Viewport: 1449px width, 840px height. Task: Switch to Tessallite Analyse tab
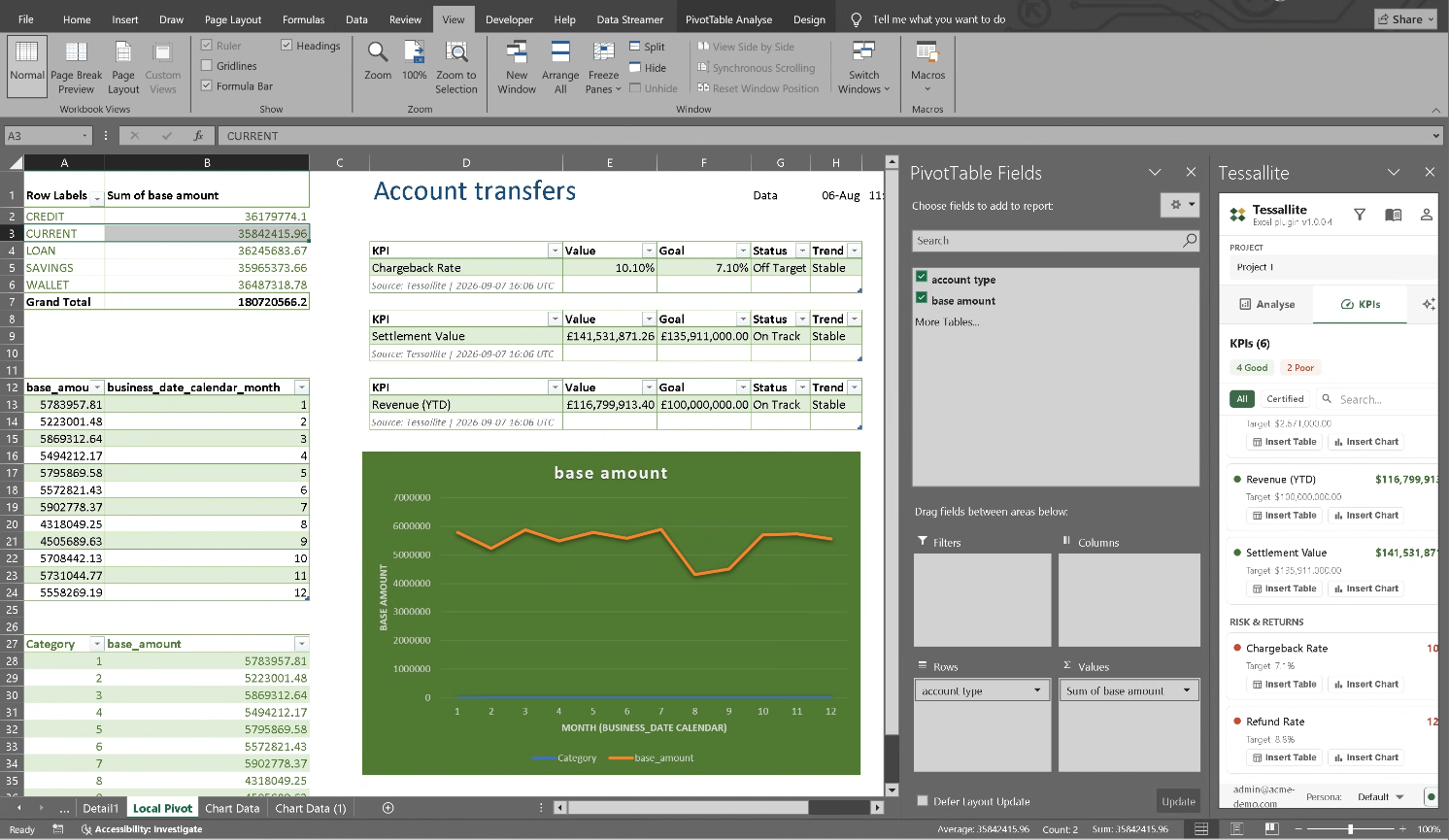[x=1266, y=304]
